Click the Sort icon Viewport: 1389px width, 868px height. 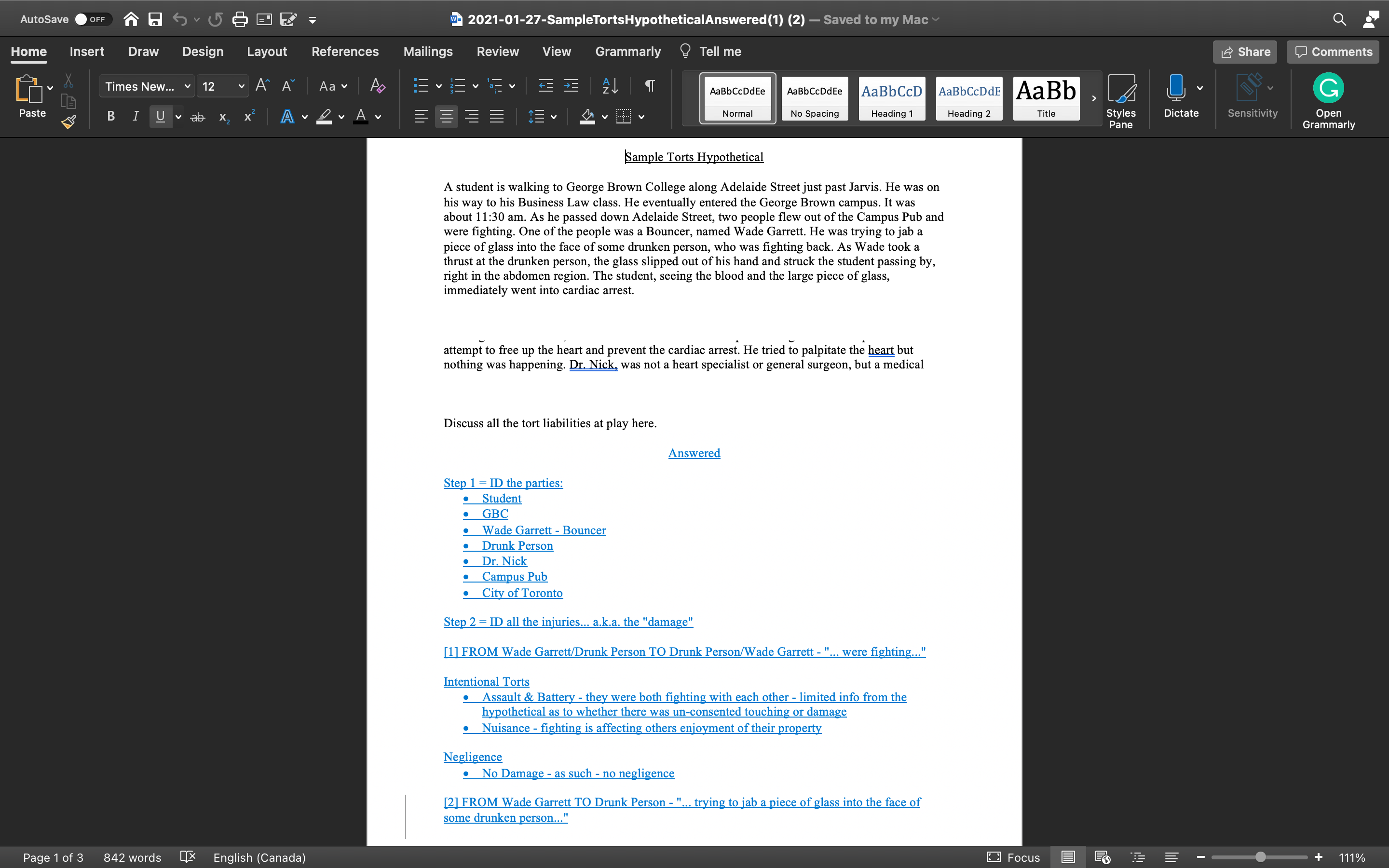(x=610, y=85)
